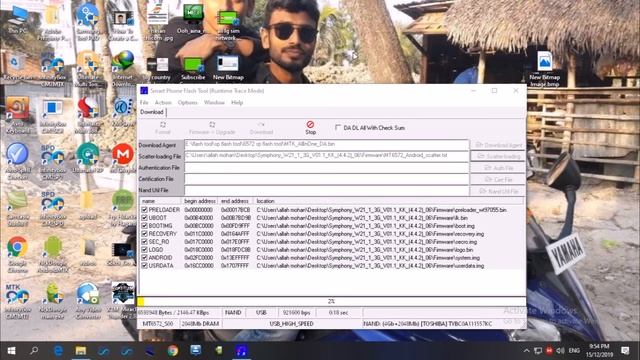640x360 pixels.
Task: Open Google Chrome desktop shortcut
Action: (x=17, y=254)
